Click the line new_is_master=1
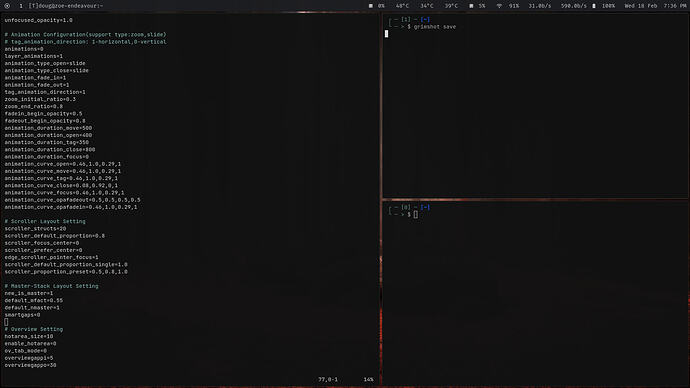This screenshot has height=388, width=690. pyautogui.click(x=29, y=293)
